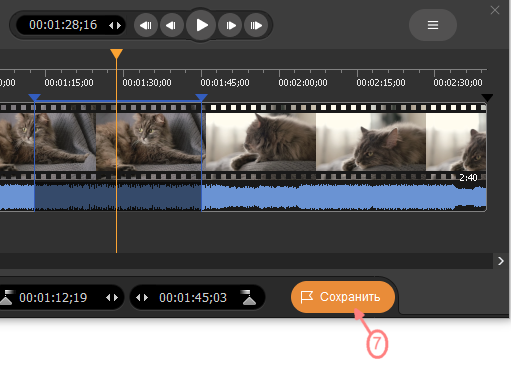Click ruler label 00:02:15;00
Viewport: 511px width, 370px height.
[381, 83]
